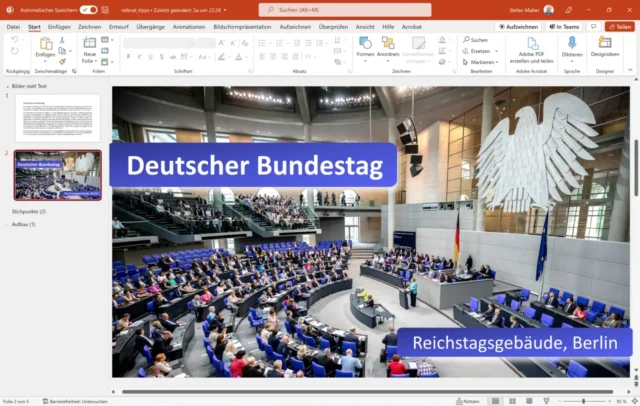Toggle the Automatisches Speichern switch
This screenshot has height=406, width=640.
point(88,9)
